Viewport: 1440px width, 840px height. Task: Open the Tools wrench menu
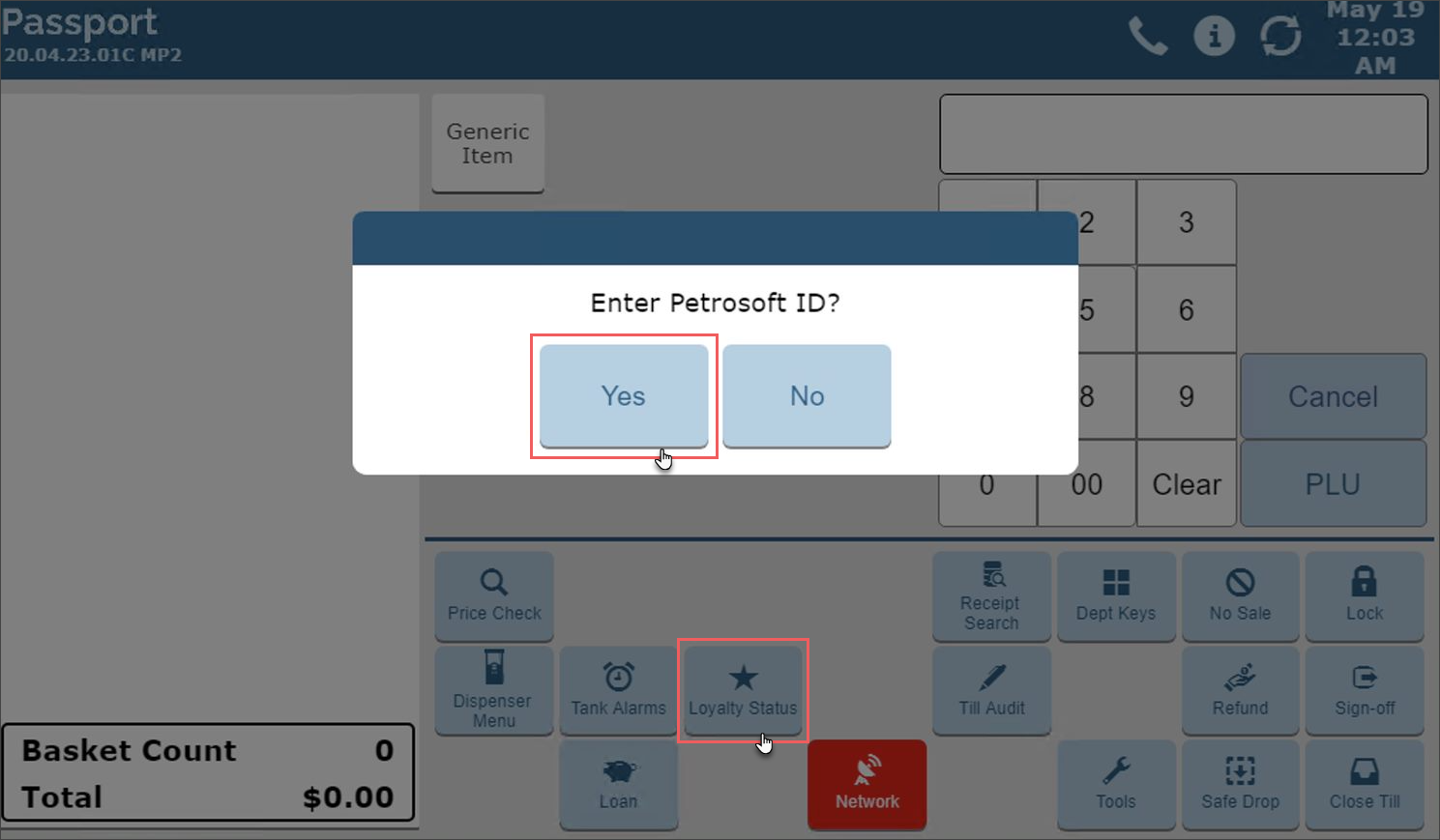(1116, 784)
